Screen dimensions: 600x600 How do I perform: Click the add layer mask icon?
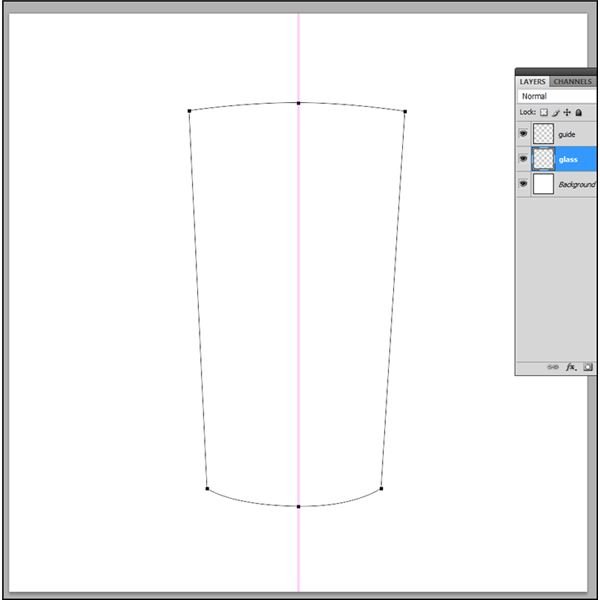point(587,367)
